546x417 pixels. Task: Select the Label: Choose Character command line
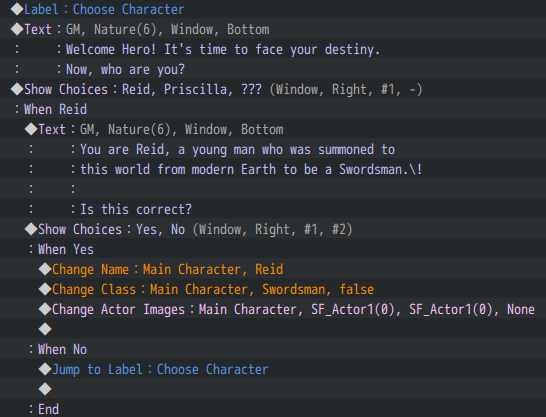pos(273,9)
